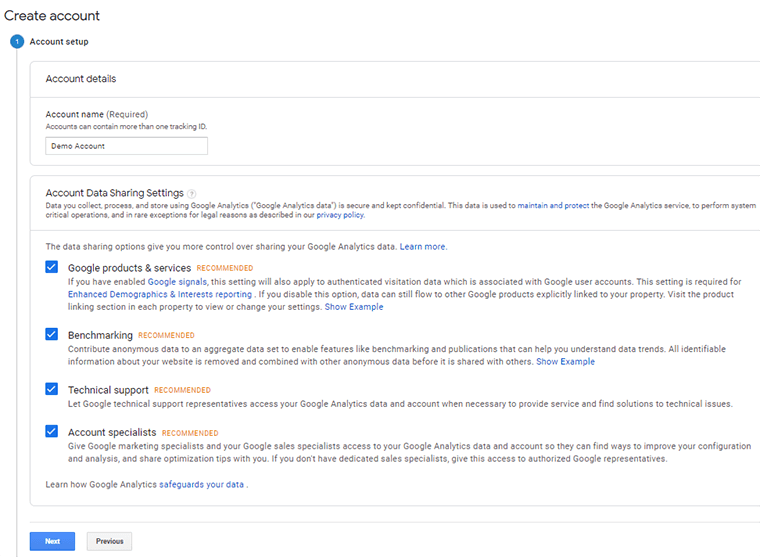Click the Account details section header
This screenshot has width=760, height=557.
pyautogui.click(x=81, y=79)
